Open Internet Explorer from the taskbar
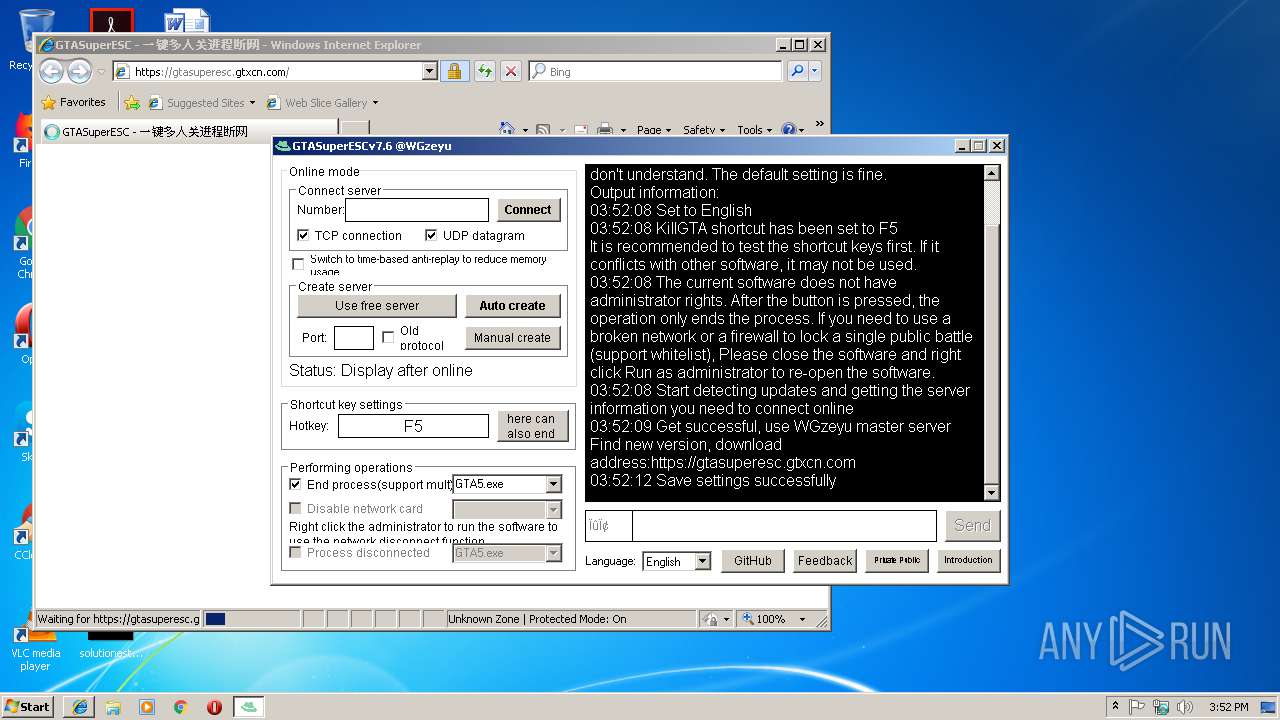1280x720 pixels. pos(80,706)
